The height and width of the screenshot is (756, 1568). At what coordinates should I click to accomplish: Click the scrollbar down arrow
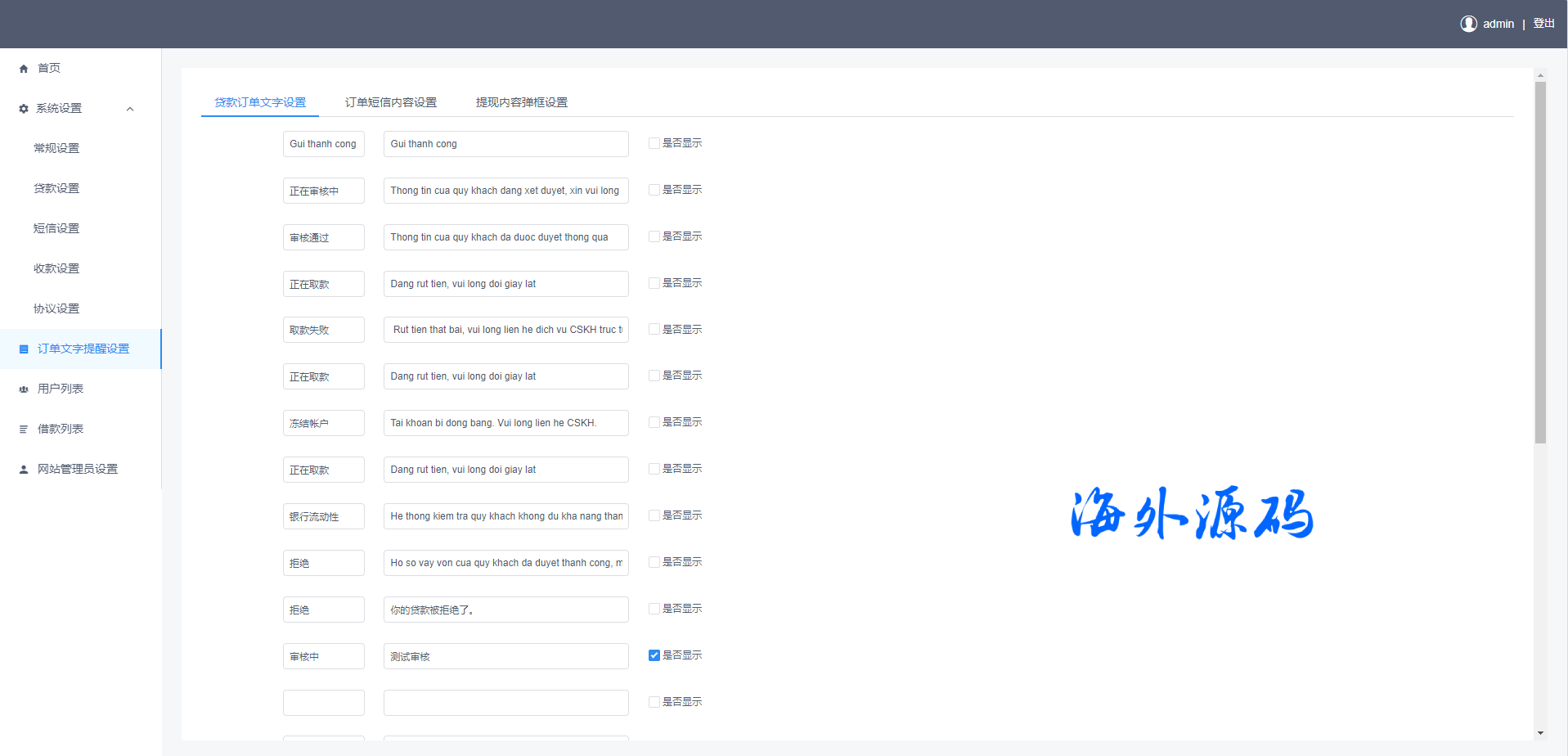click(x=1540, y=733)
